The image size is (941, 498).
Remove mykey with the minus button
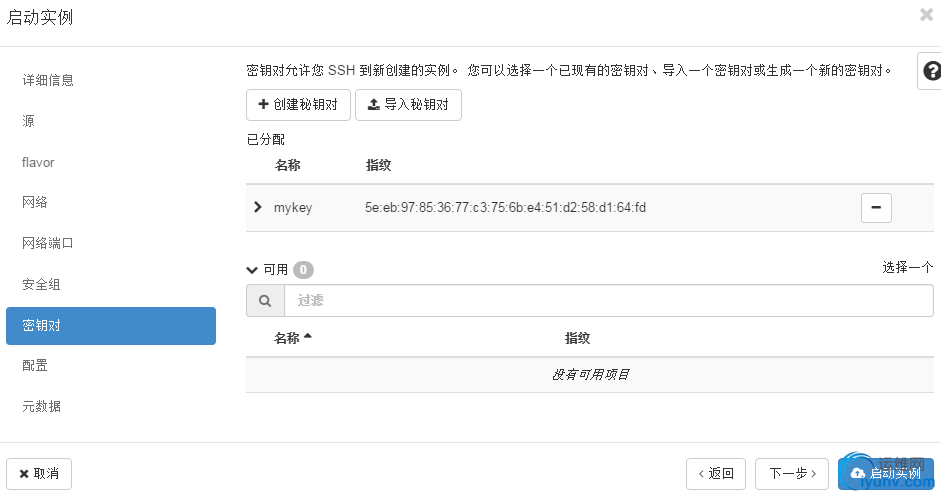click(x=876, y=207)
